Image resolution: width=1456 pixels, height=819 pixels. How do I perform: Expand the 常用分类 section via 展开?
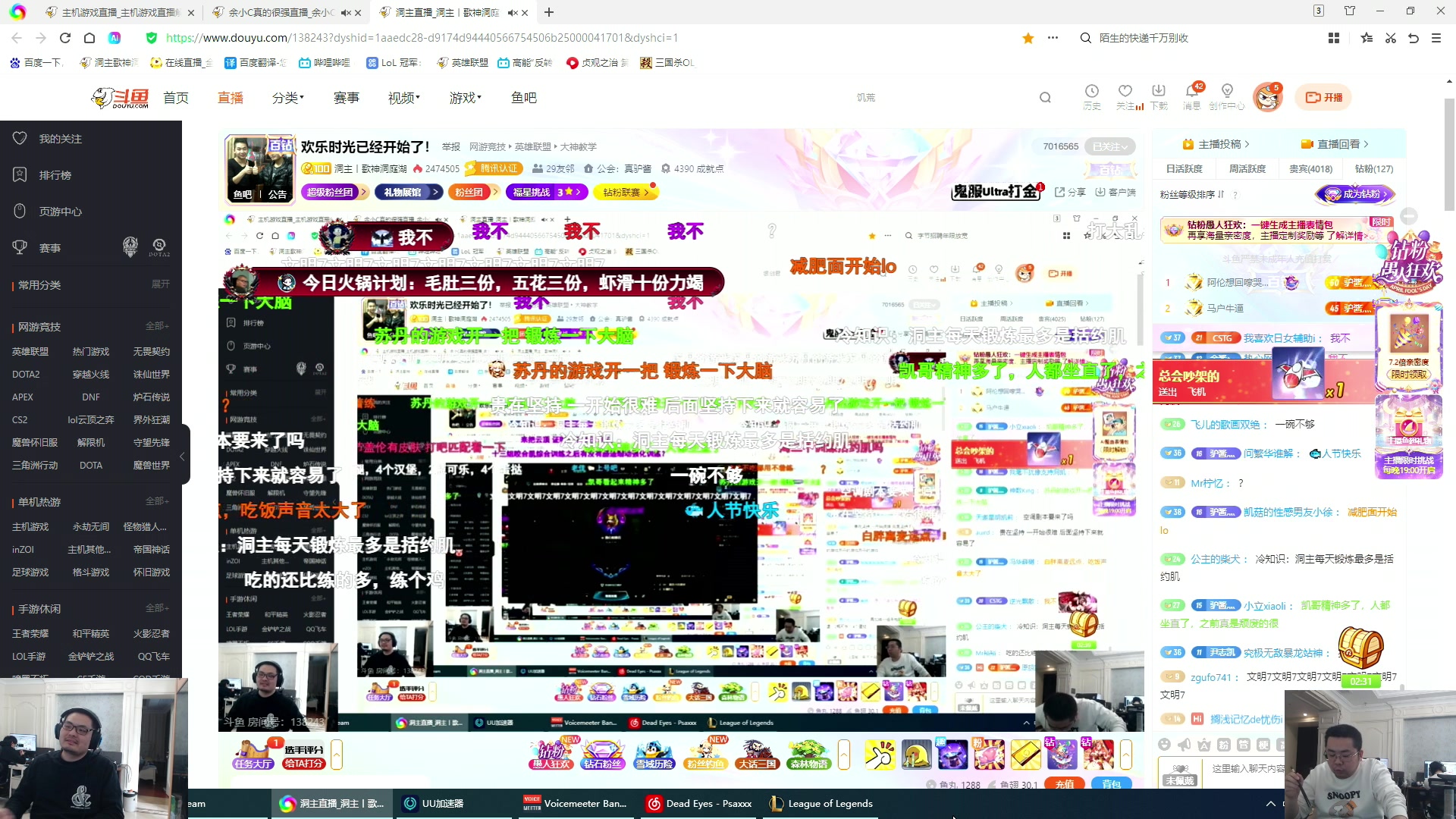tap(161, 284)
